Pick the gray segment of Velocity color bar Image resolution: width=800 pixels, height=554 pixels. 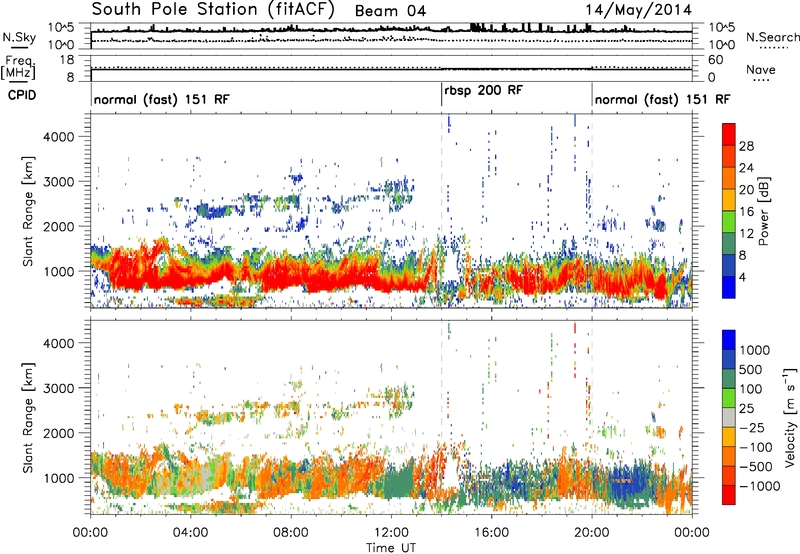(729, 418)
